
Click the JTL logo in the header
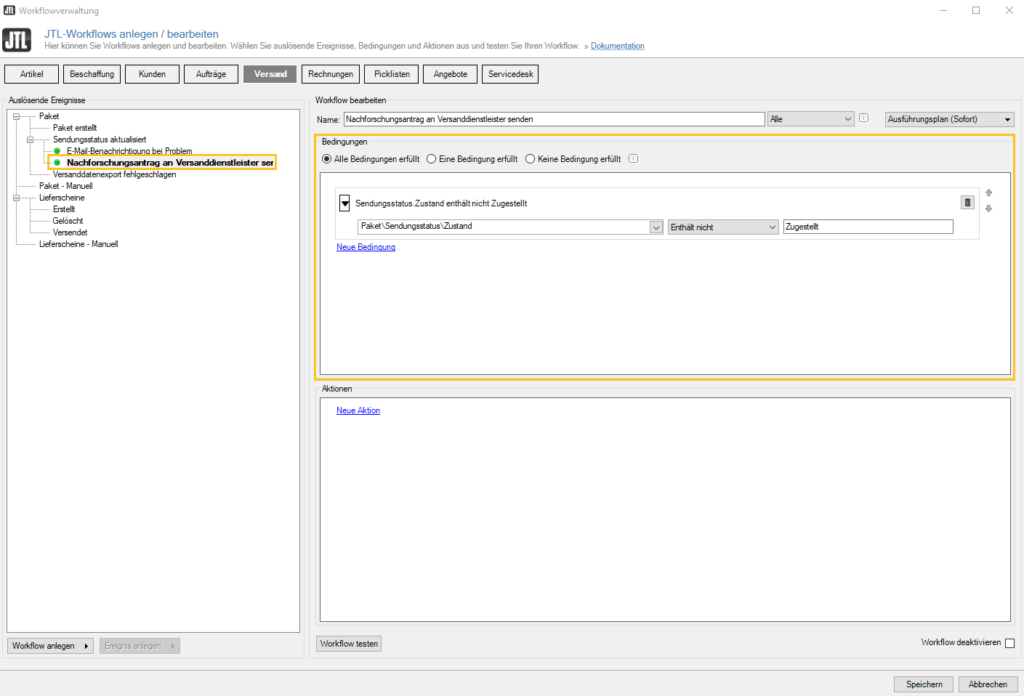16,40
